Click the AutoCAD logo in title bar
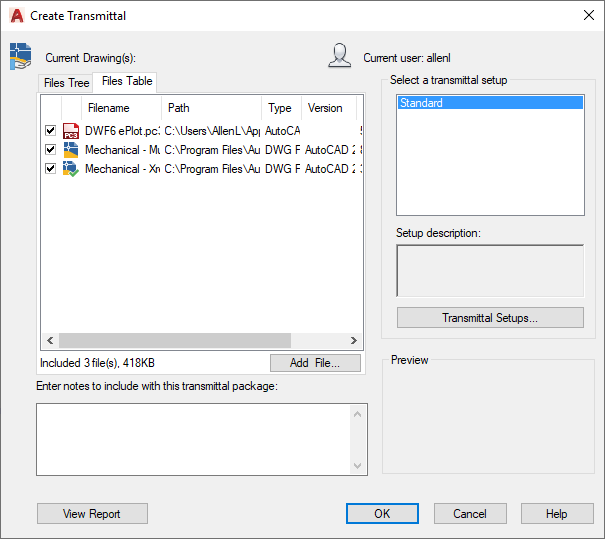The height and width of the screenshot is (539, 605). pyautogui.click(x=16, y=15)
